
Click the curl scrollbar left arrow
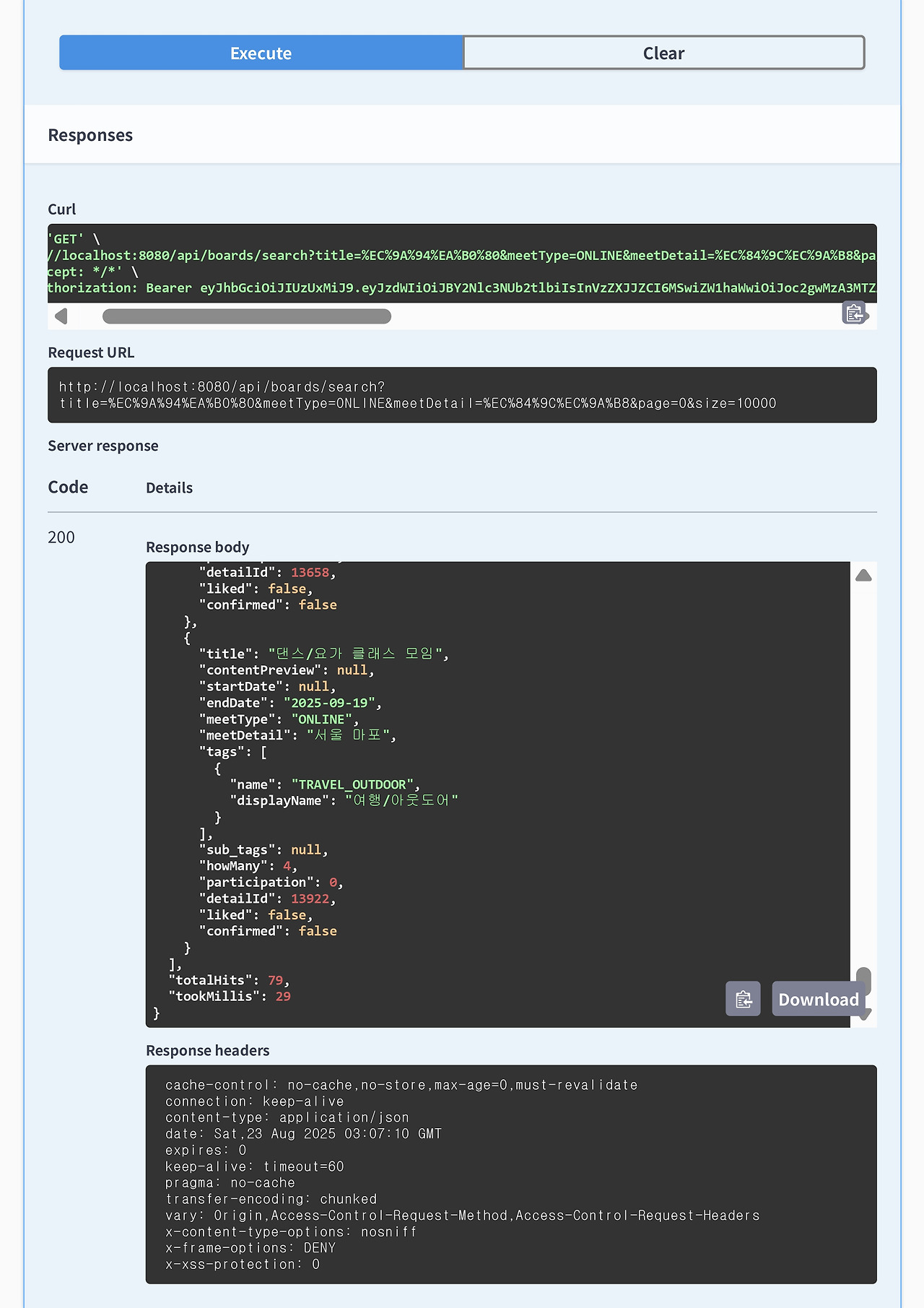(61, 316)
